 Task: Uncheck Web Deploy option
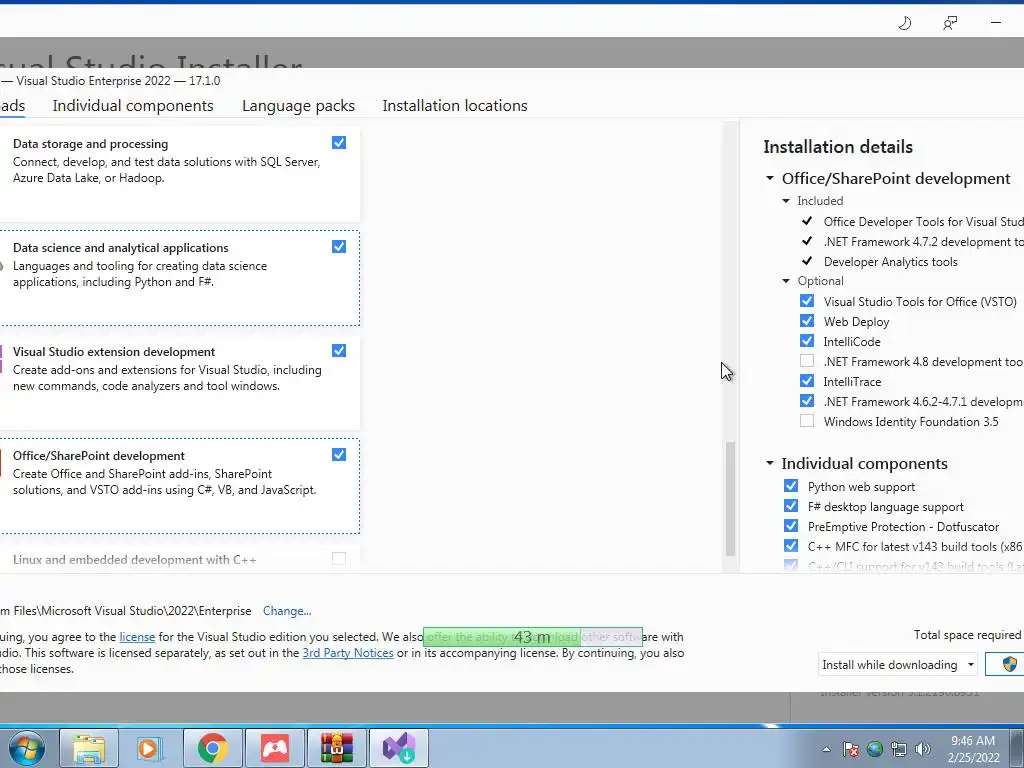coord(807,321)
